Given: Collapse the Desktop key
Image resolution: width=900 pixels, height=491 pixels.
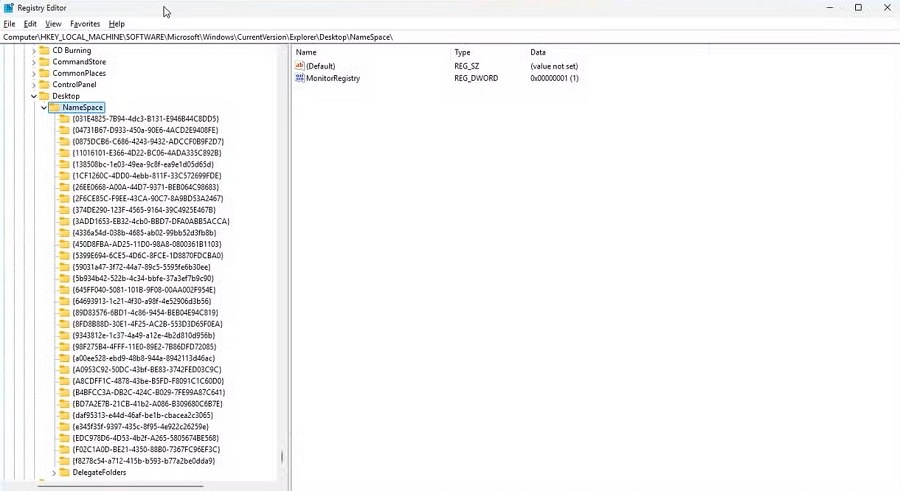Looking at the screenshot, I should 33,96.
